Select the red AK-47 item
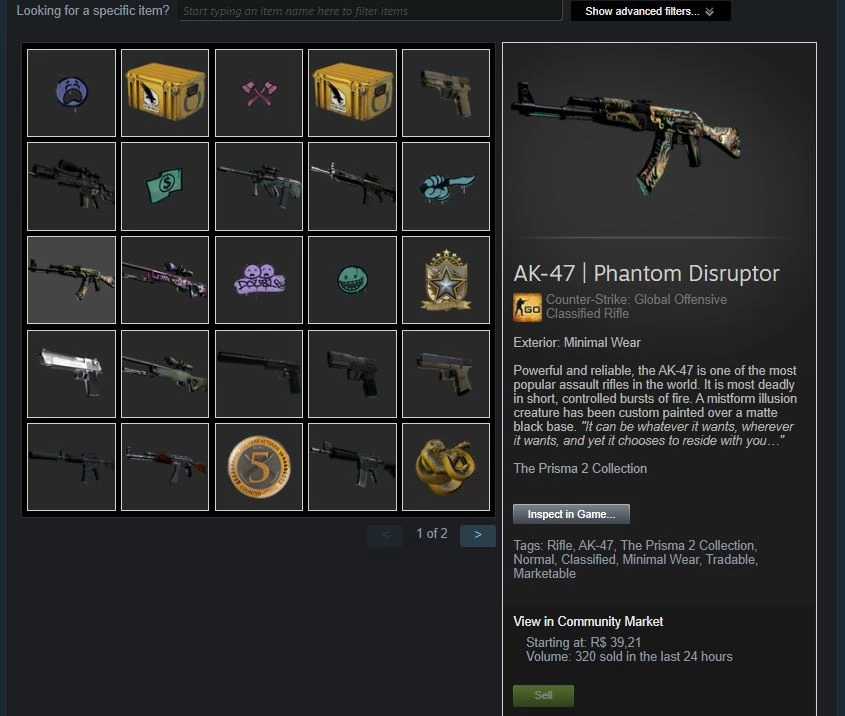Image resolution: width=845 pixels, height=716 pixels. (x=165, y=467)
